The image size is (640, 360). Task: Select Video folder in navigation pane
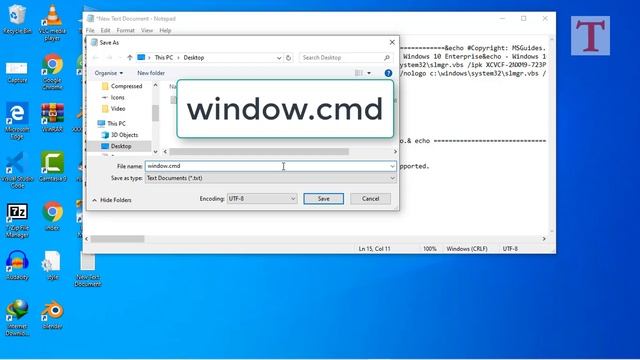113,109
